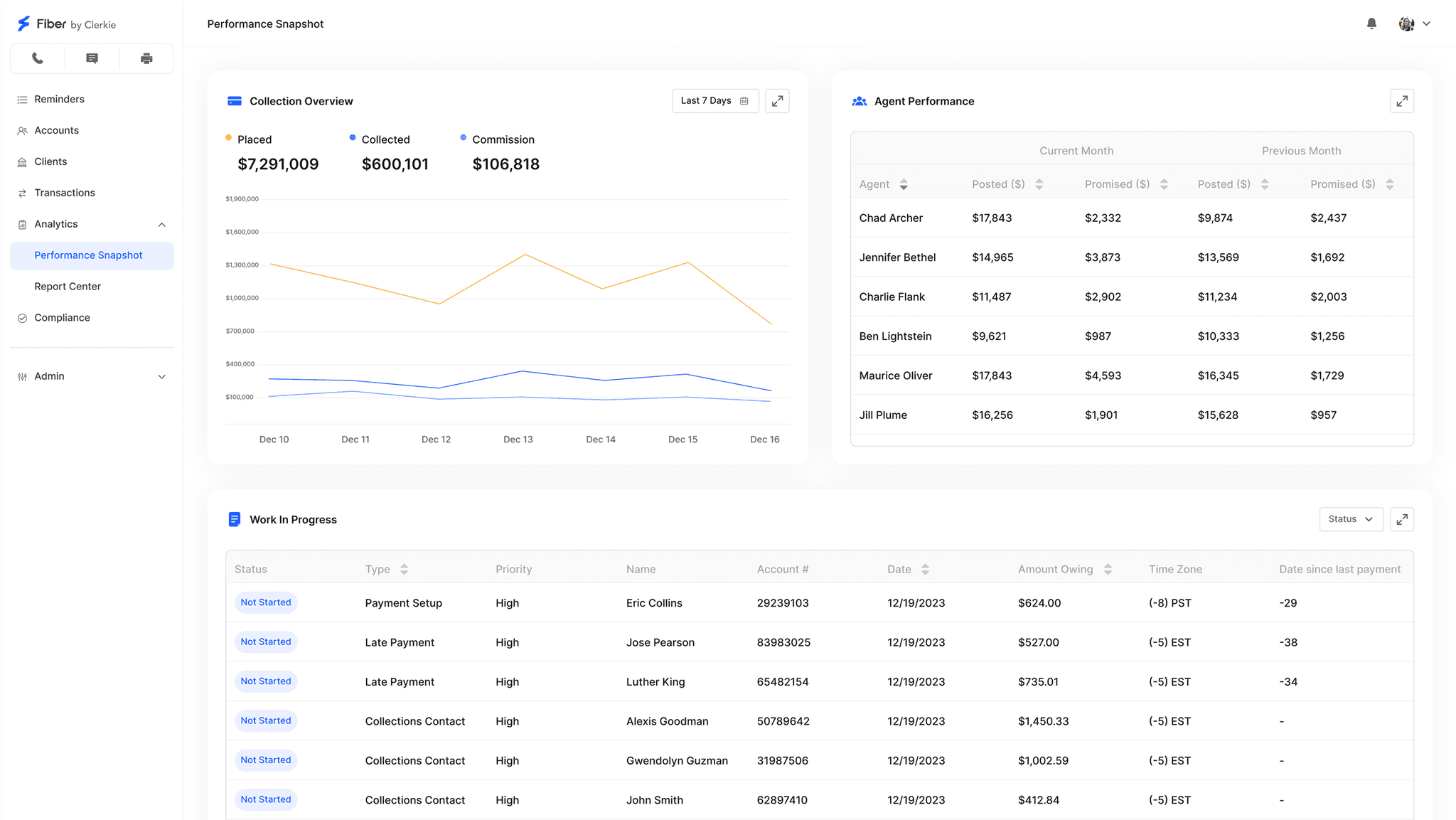Image resolution: width=1456 pixels, height=820 pixels.
Task: Click the Fiber by Clerkie logo
Action: click(66, 24)
